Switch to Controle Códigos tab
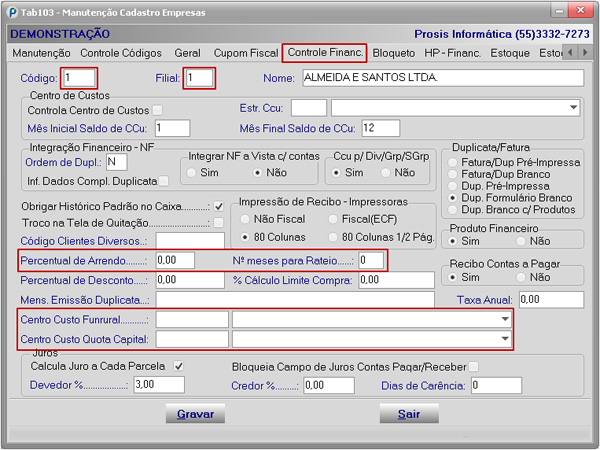Image resolution: width=600 pixels, height=450 pixels. tap(121, 53)
